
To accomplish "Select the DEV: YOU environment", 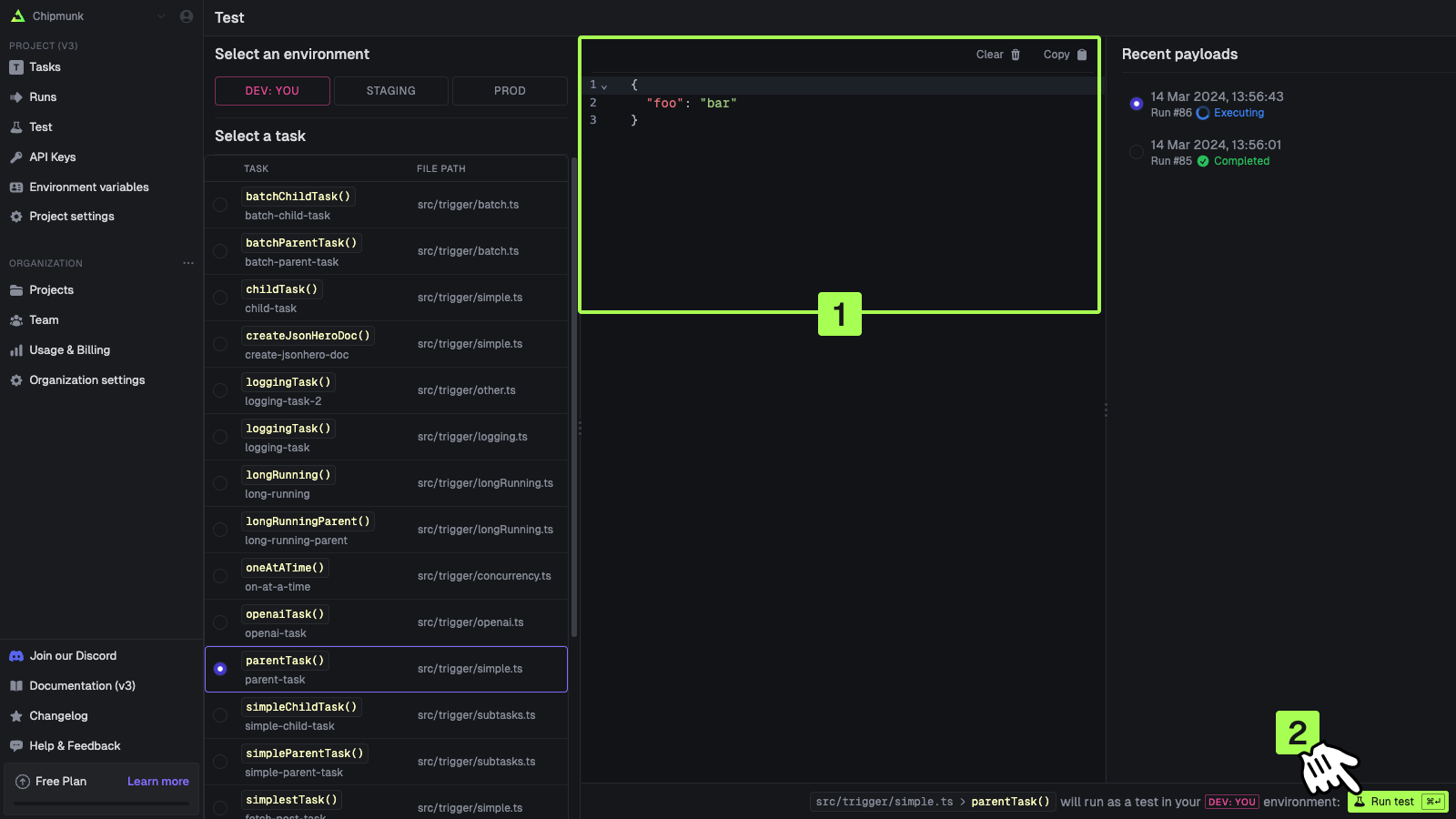I will click(272, 91).
